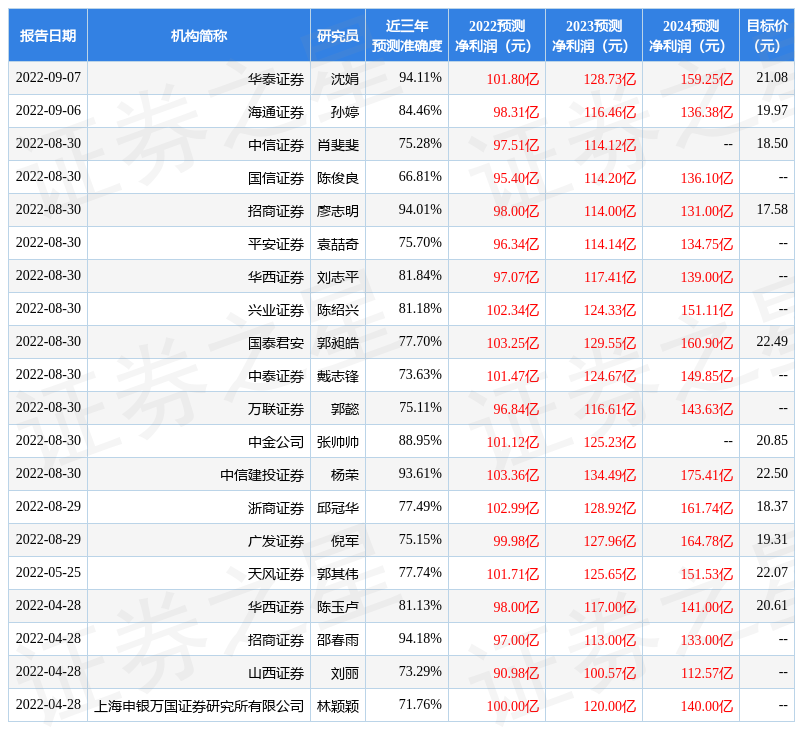The image size is (795, 730).
Task: Select the 中金公司 institution cell
Action: [199, 440]
